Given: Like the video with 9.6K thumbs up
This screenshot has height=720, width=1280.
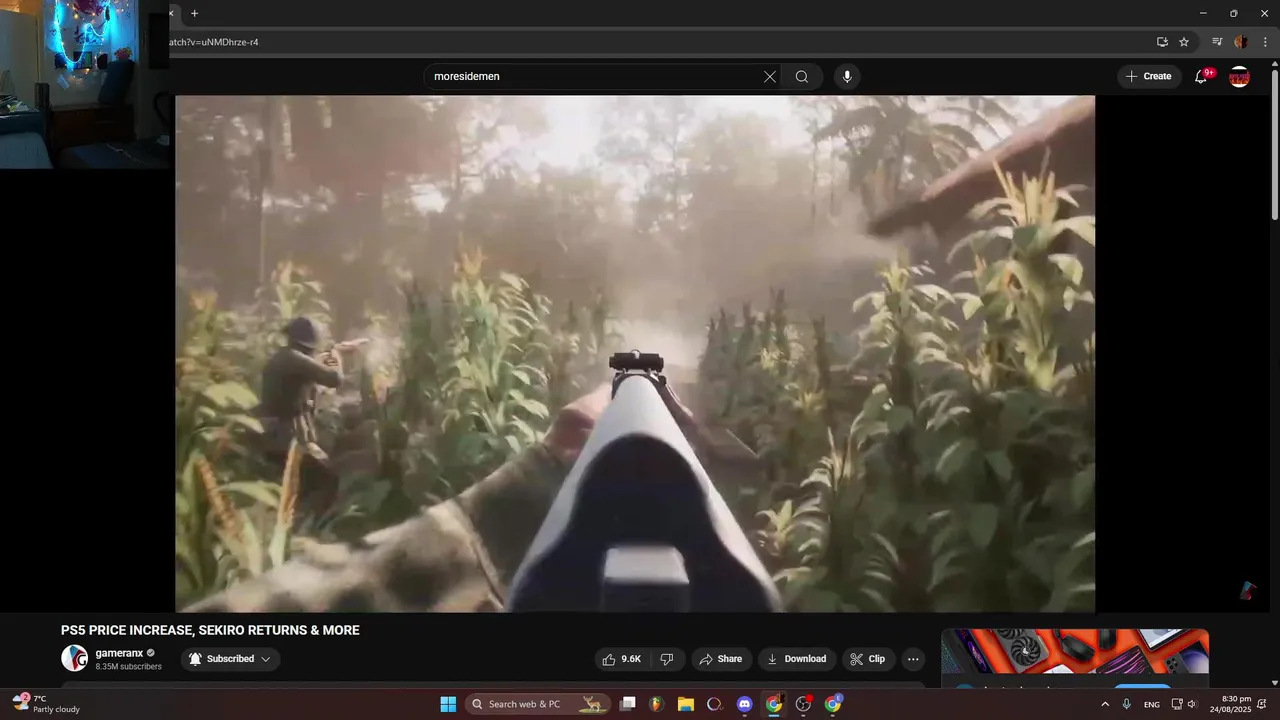Looking at the screenshot, I should click(x=620, y=659).
